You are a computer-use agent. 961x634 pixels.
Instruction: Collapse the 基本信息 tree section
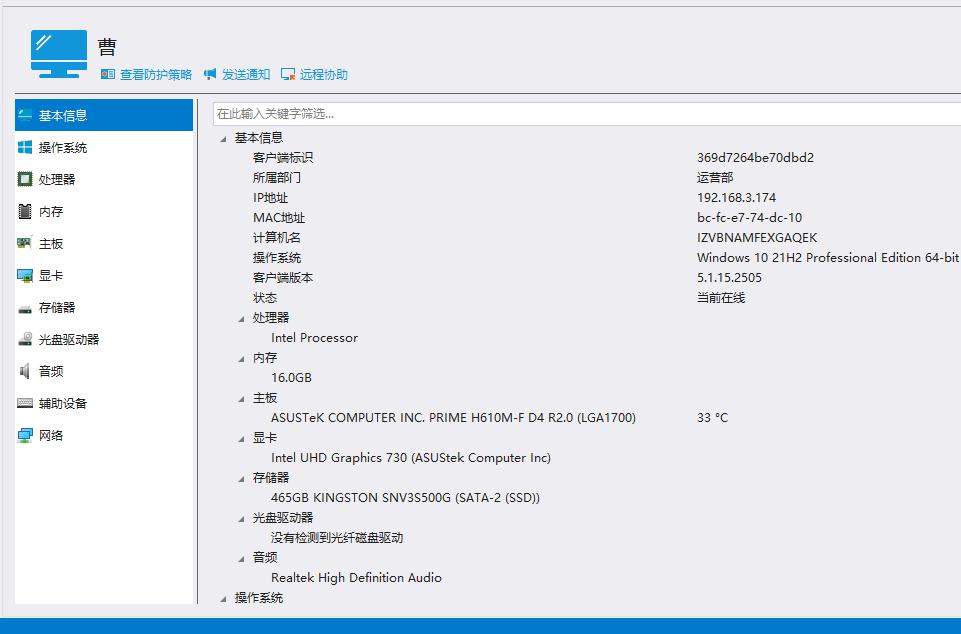(224, 139)
